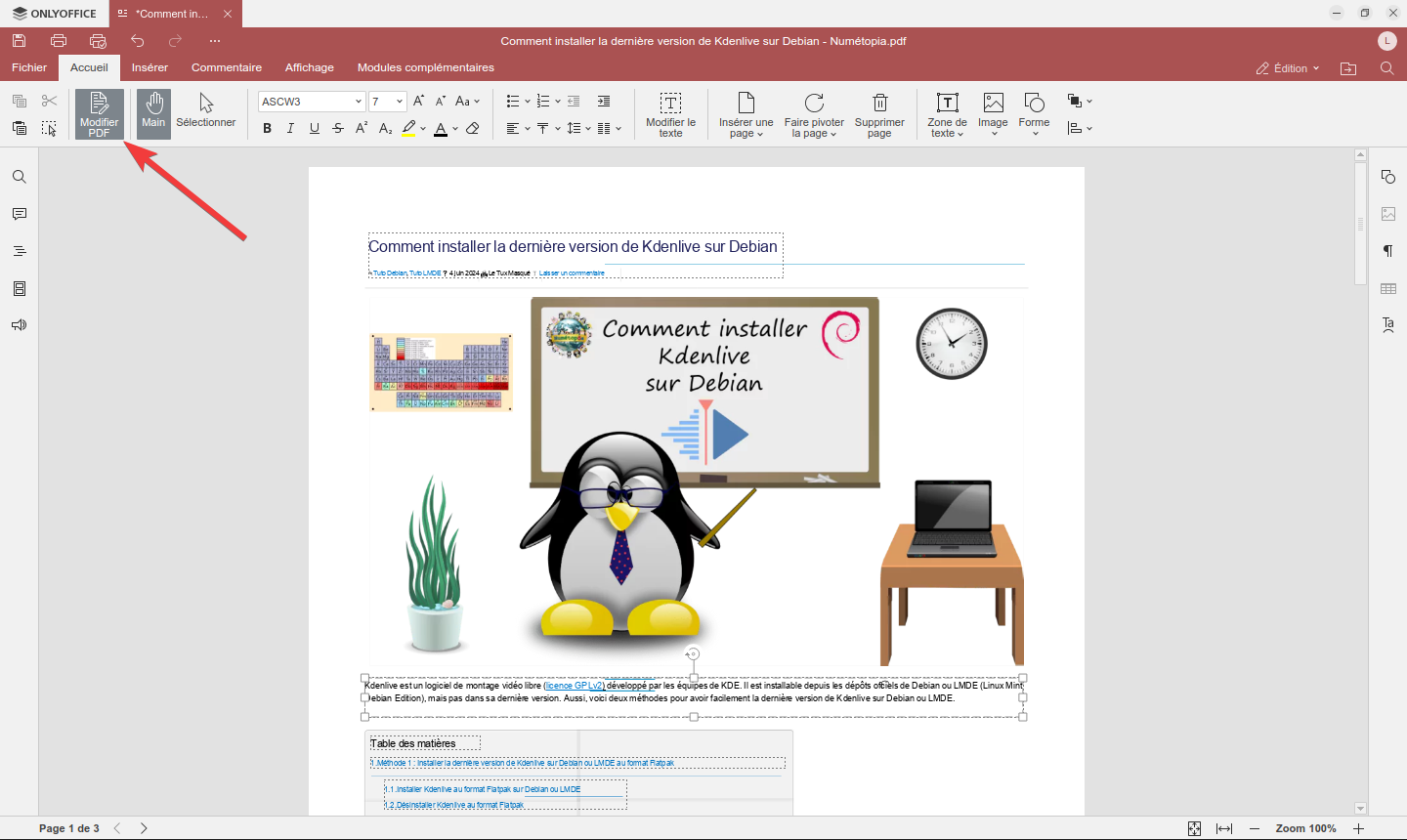Open the Fichier menu

click(29, 67)
